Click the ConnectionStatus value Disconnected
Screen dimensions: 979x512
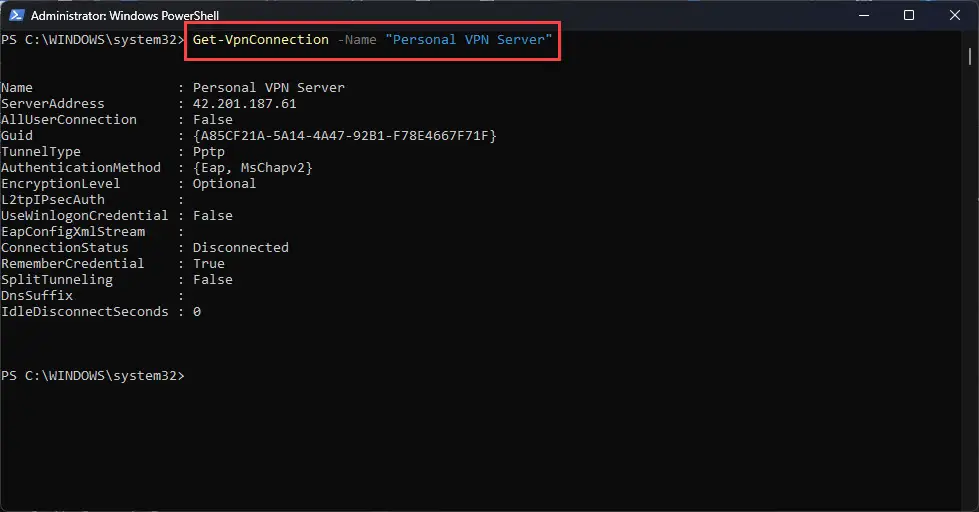tap(240, 247)
